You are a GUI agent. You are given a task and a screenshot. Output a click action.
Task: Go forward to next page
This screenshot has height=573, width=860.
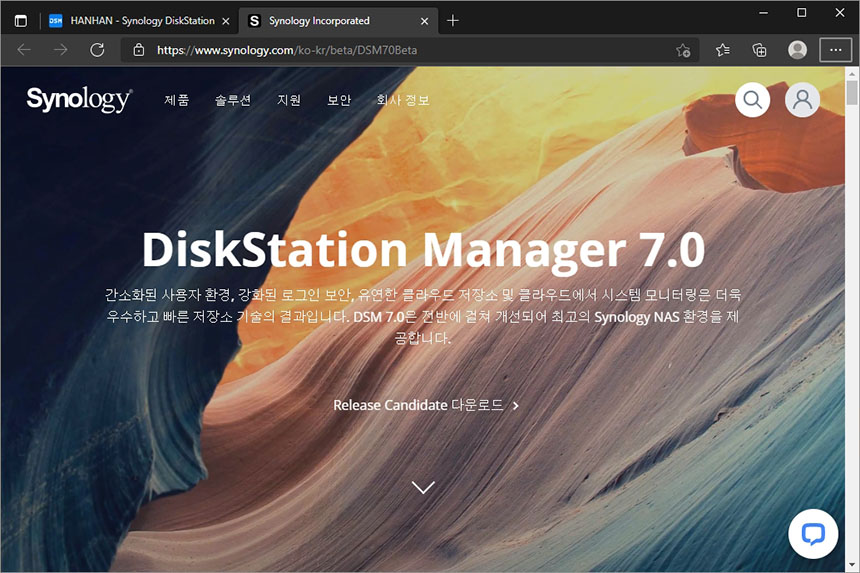tap(60, 50)
